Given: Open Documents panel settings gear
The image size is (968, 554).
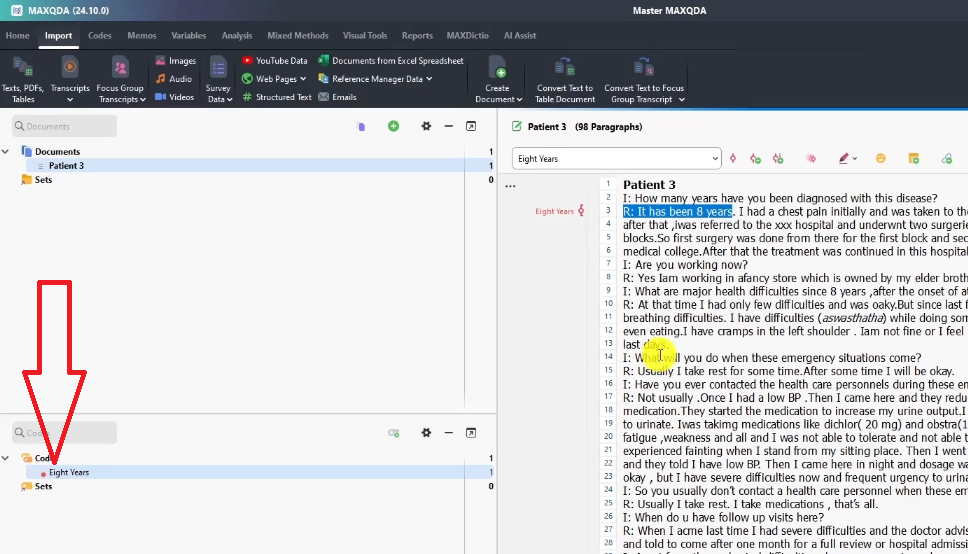Looking at the screenshot, I should pos(426,126).
